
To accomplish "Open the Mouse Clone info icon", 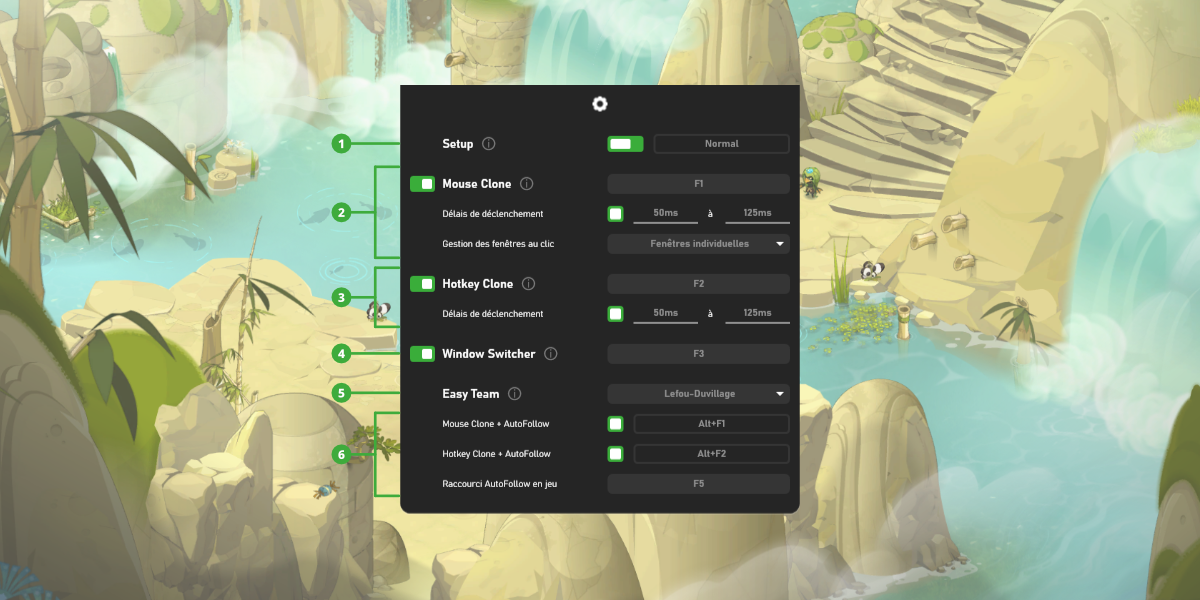I will 527,184.
